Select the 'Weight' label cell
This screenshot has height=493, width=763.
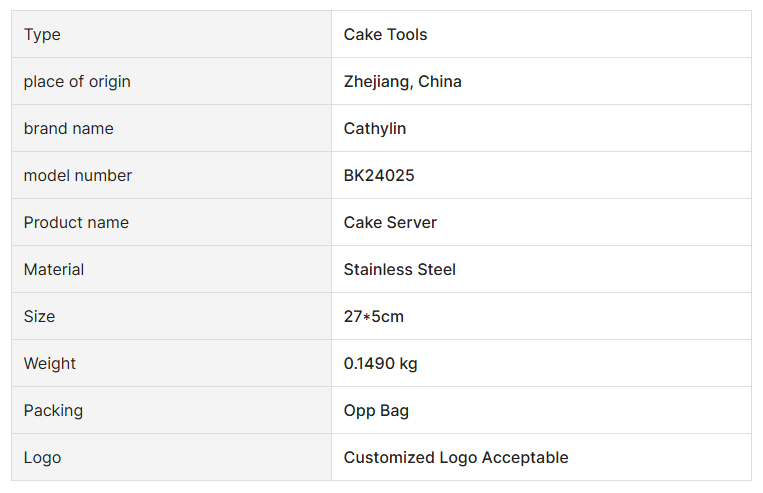point(50,364)
